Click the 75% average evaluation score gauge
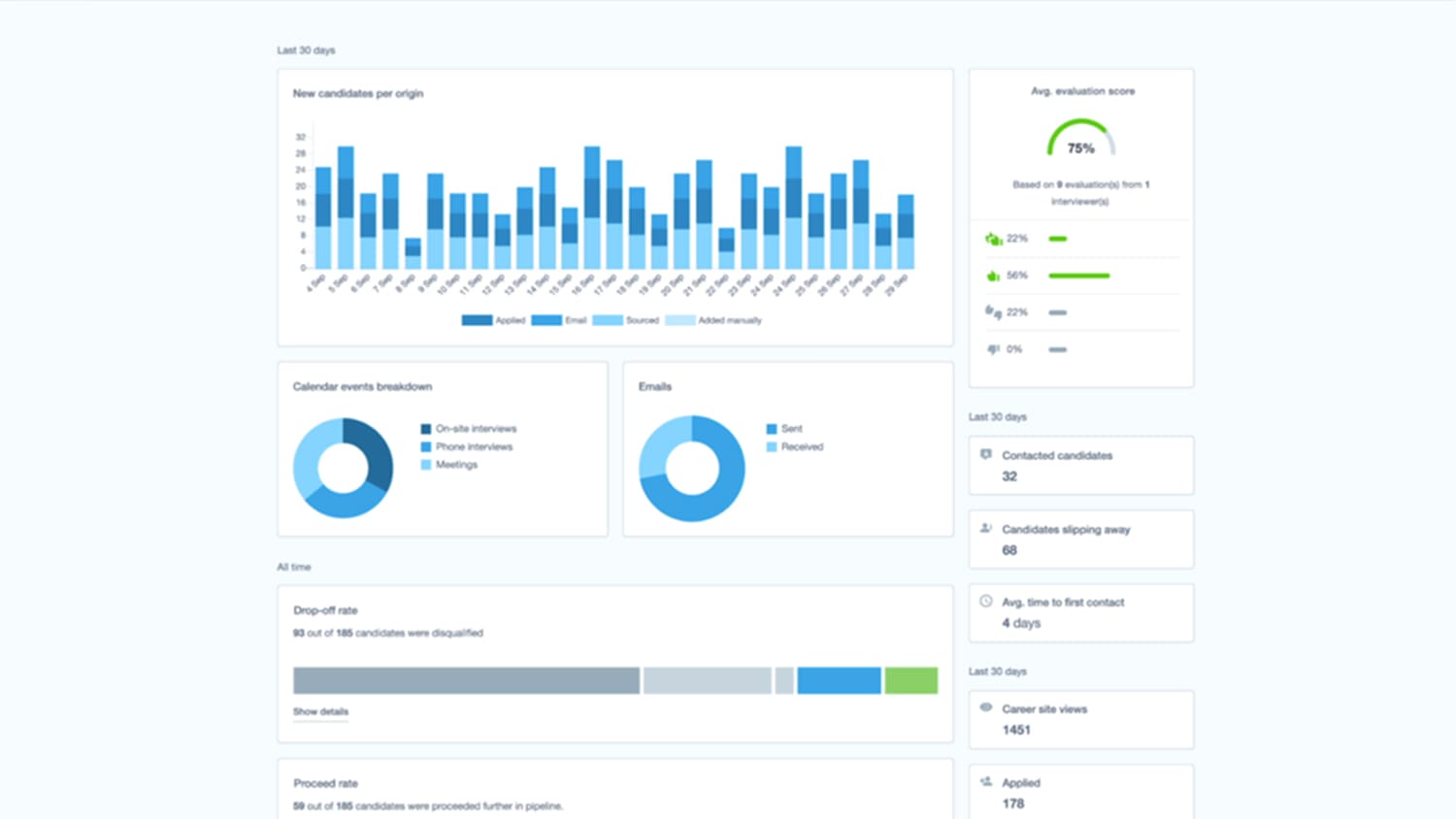This screenshot has height=819, width=1456. coord(1080,140)
